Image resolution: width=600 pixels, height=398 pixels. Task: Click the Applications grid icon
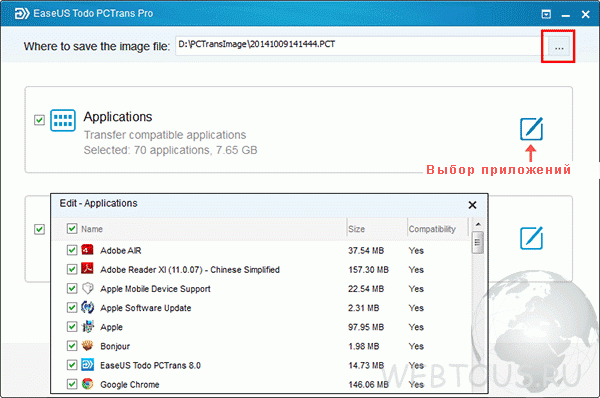click(x=63, y=120)
